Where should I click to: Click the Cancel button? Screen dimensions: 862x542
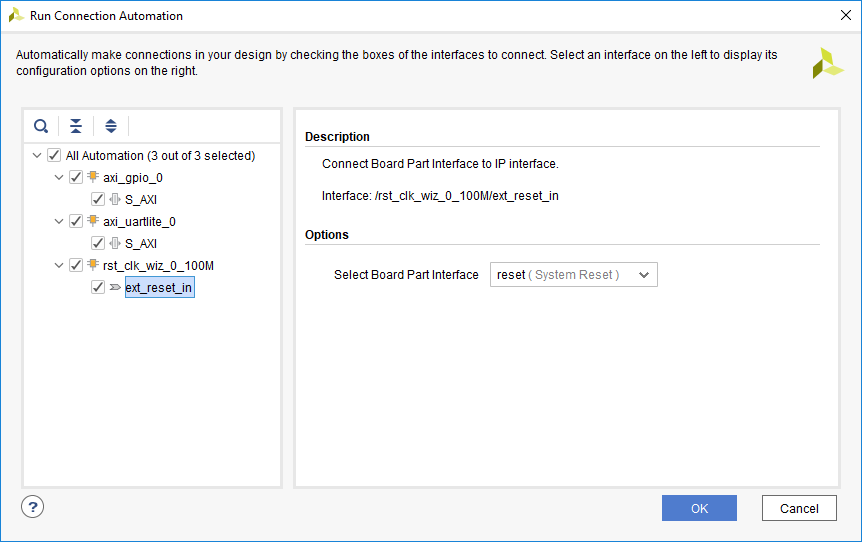[x=799, y=508]
